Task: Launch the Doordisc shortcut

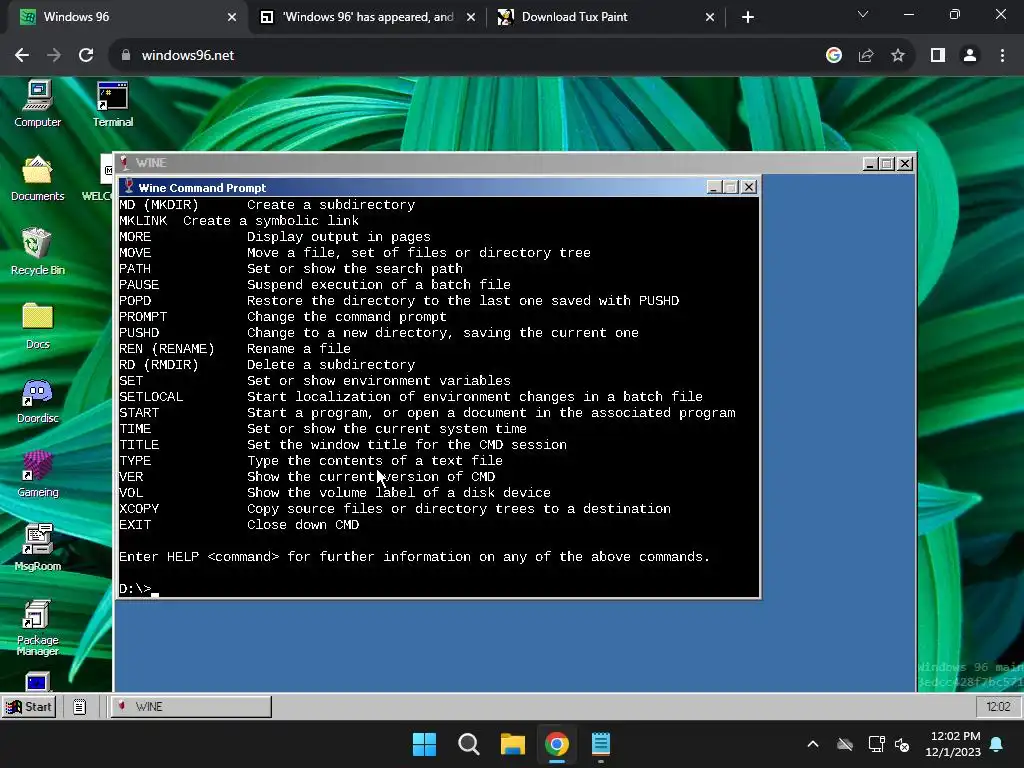Action: tap(37, 400)
